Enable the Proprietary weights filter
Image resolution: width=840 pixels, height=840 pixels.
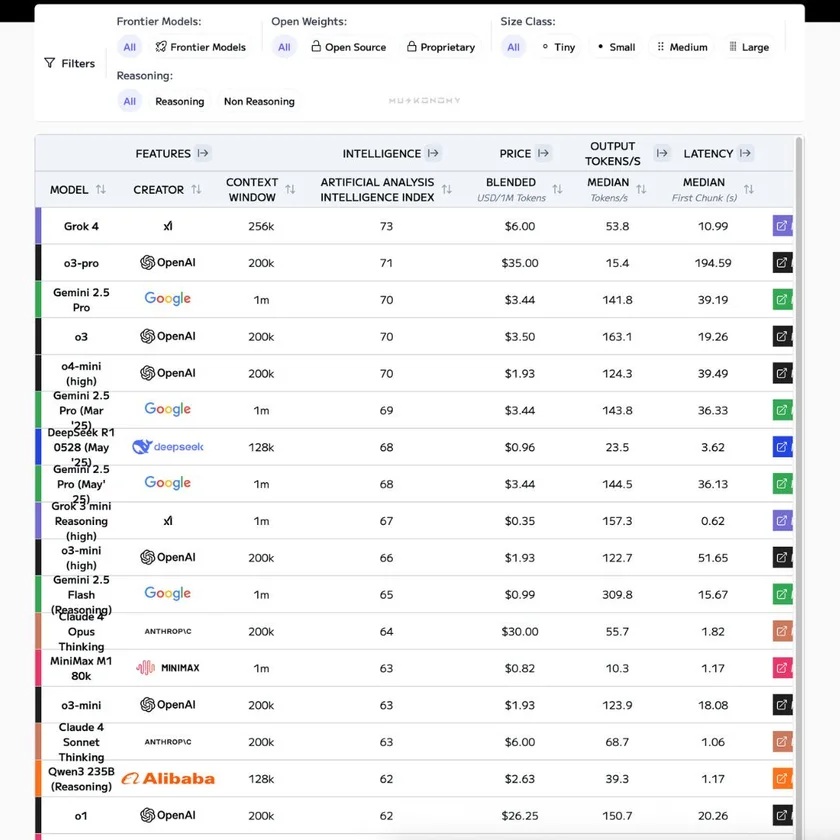click(440, 47)
